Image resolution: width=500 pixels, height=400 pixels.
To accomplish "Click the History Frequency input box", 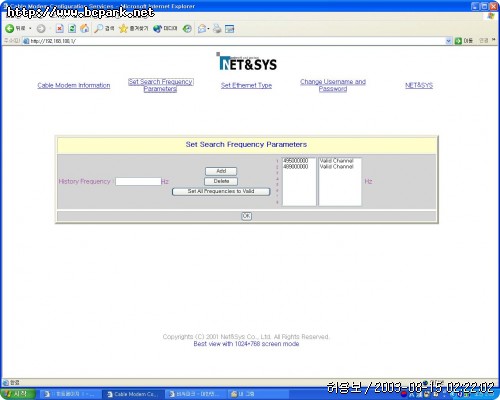I will 138,181.
